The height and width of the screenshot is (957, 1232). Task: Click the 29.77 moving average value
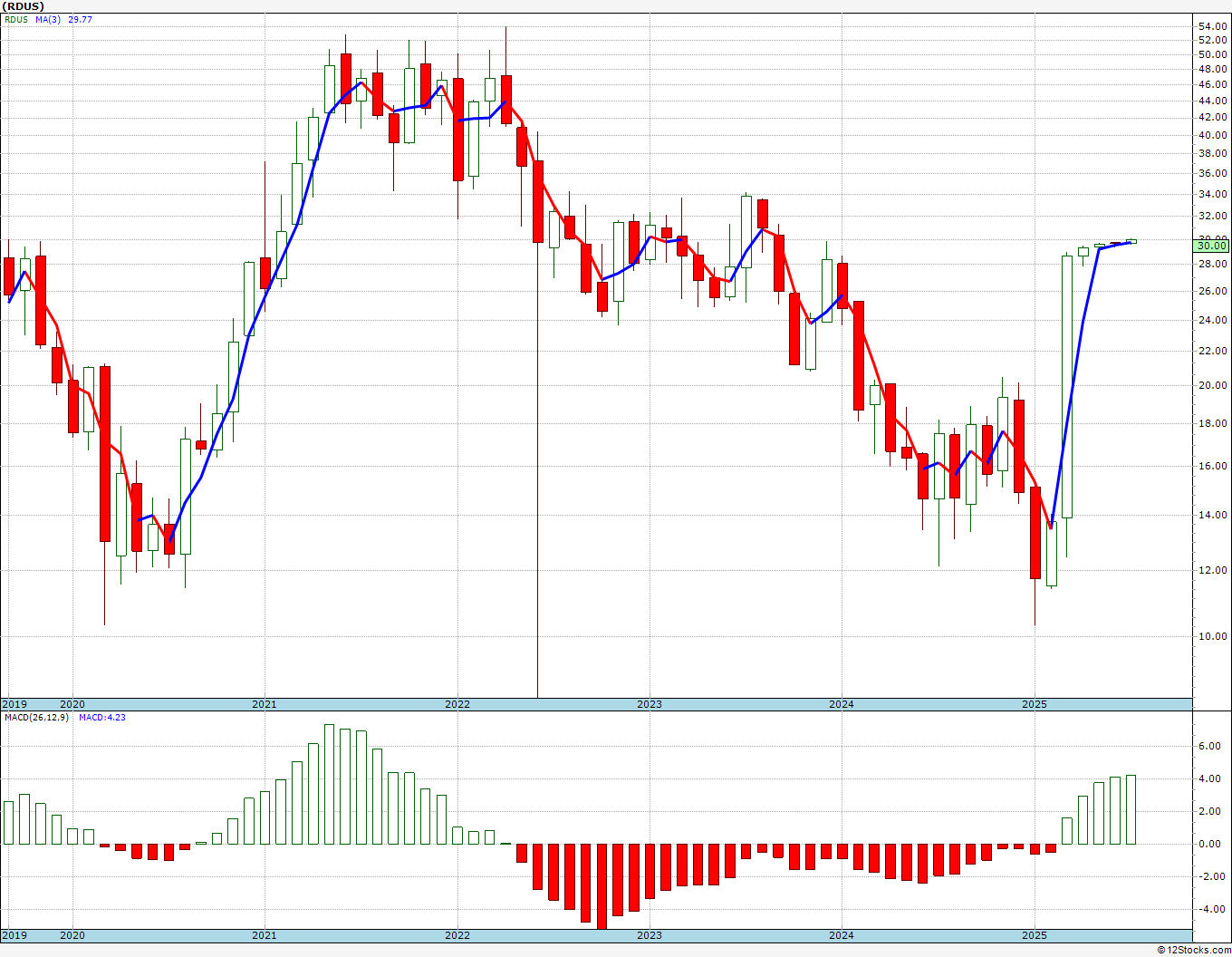pyautogui.click(x=80, y=19)
